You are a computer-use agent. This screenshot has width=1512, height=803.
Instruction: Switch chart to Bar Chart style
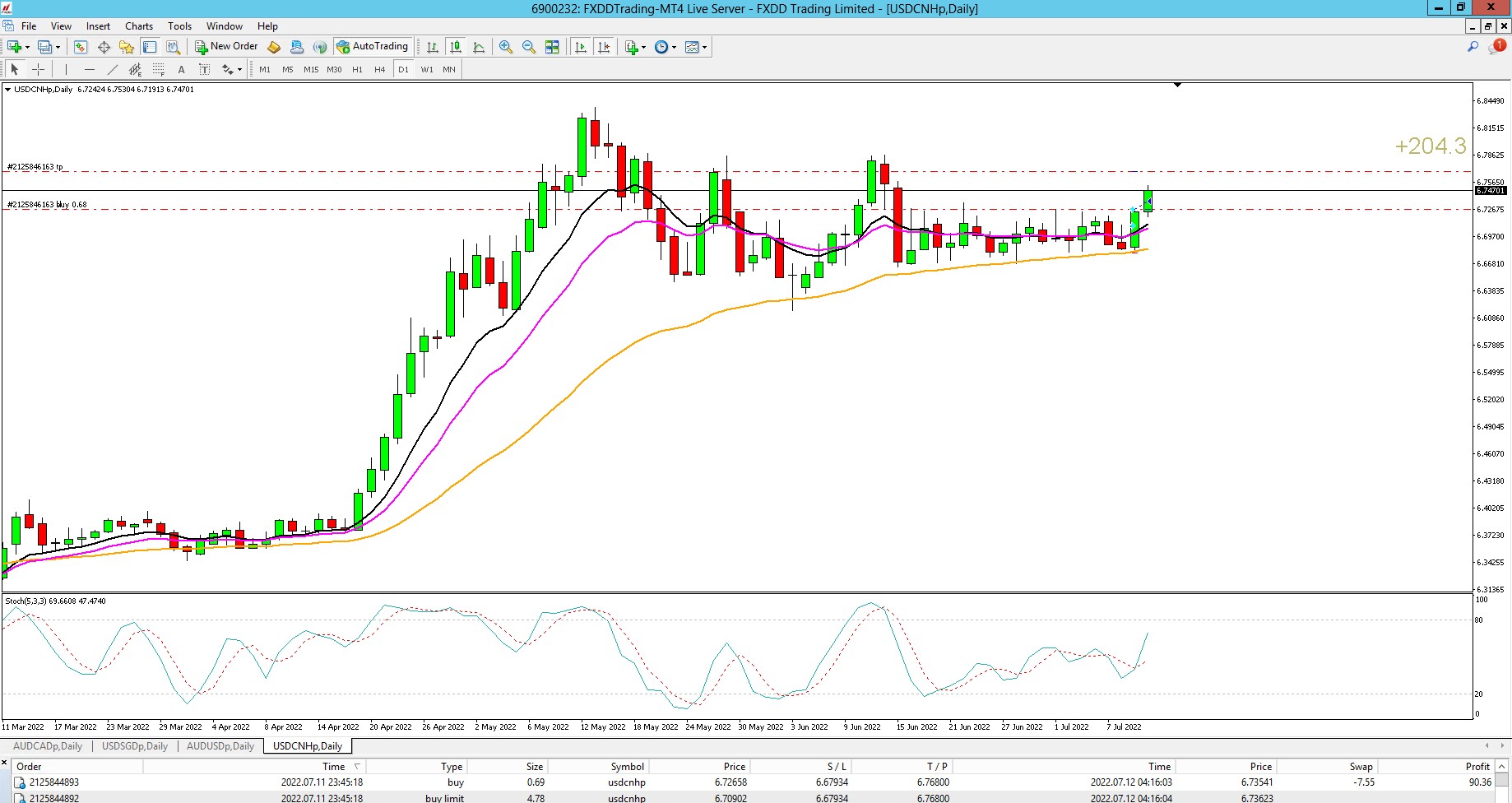pyautogui.click(x=433, y=47)
